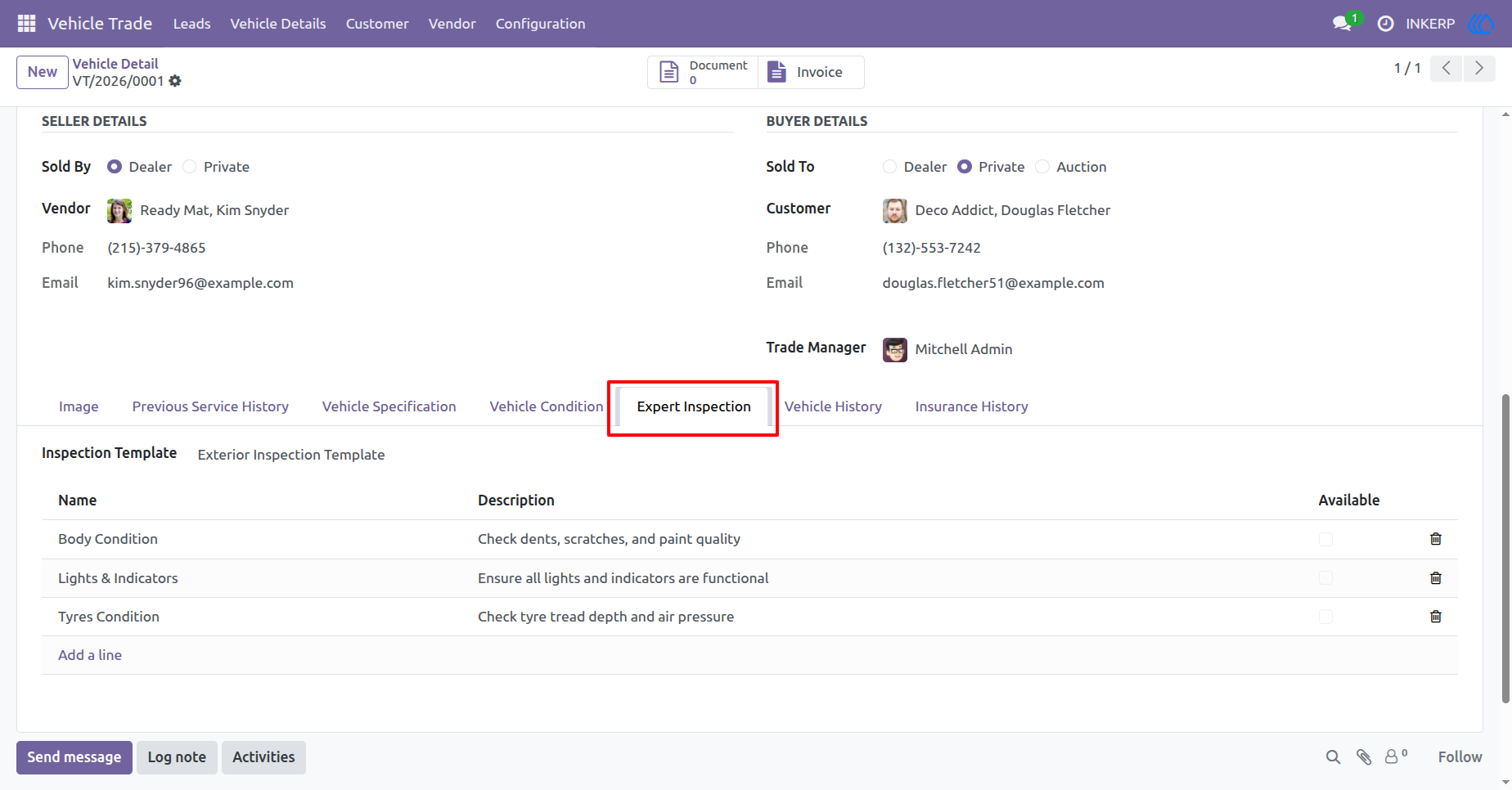Open the Vendor field Ready Mat, Kim Snyder
The image size is (1512, 790).
click(x=214, y=210)
